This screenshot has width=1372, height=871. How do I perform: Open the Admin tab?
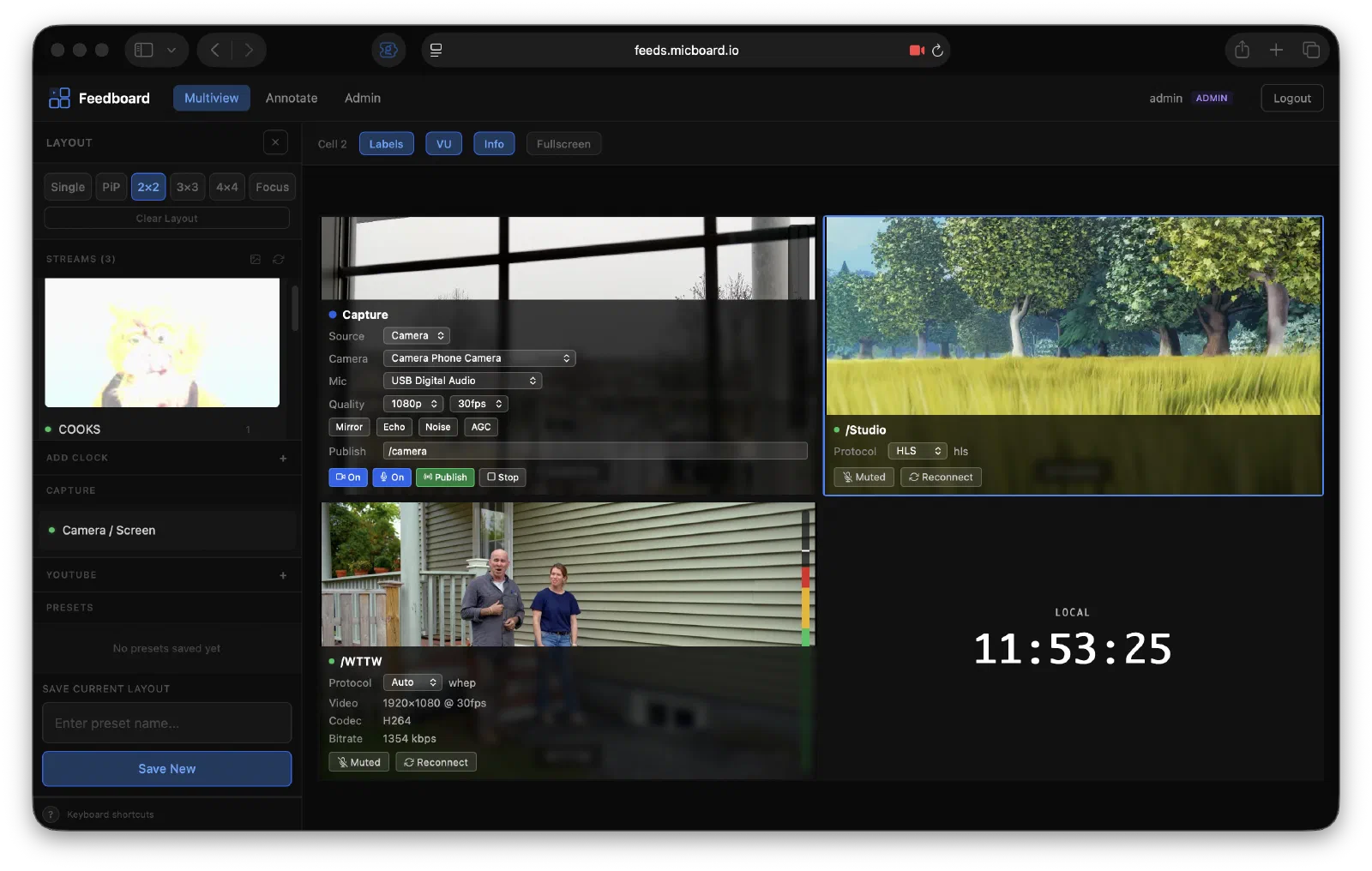tap(363, 98)
